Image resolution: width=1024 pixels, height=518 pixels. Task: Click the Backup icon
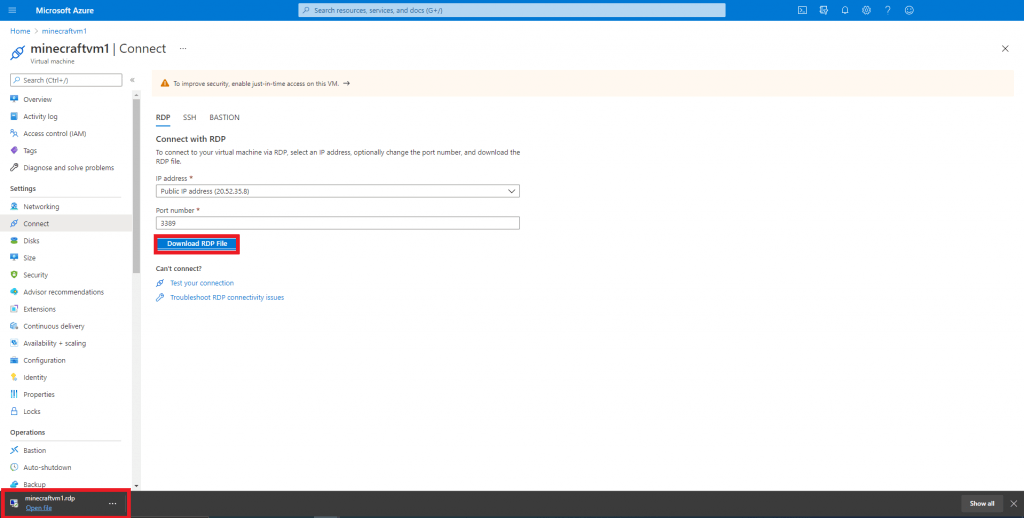click(14, 485)
